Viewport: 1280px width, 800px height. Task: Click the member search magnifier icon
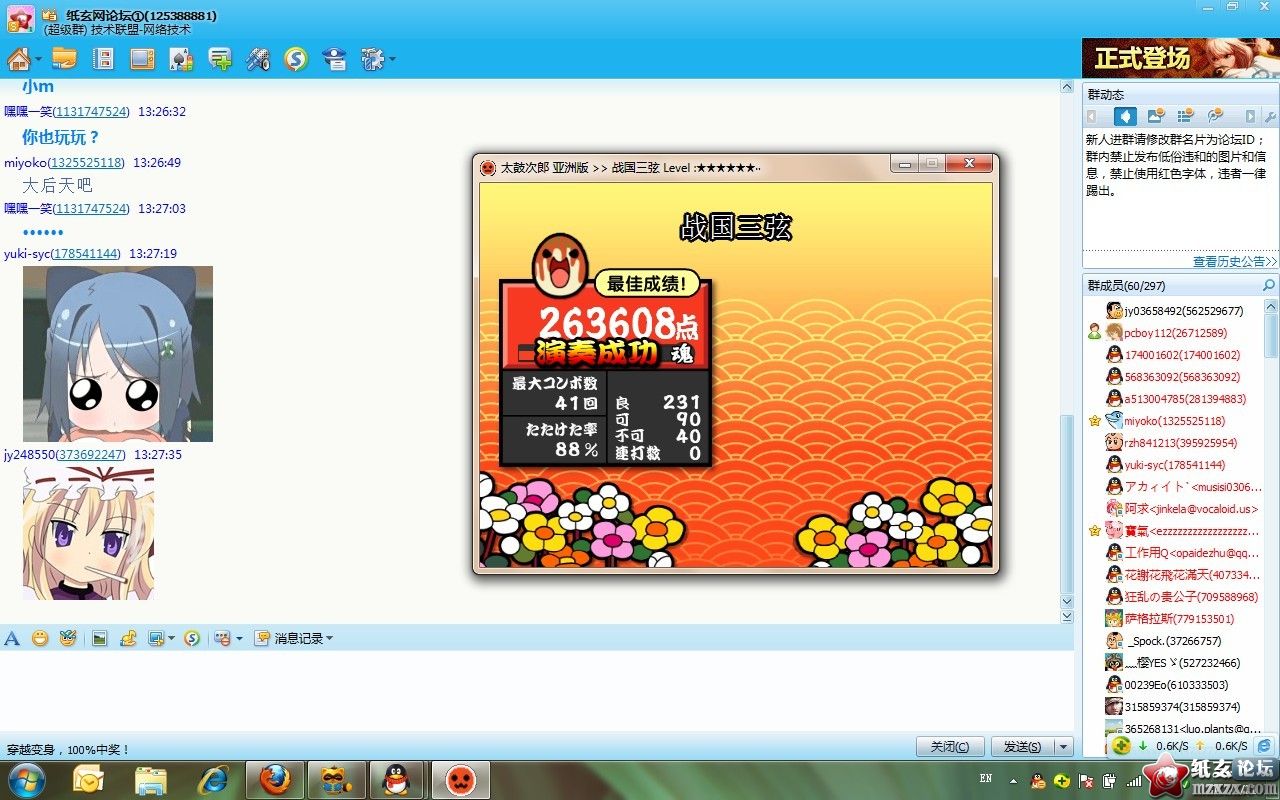pos(1269,286)
